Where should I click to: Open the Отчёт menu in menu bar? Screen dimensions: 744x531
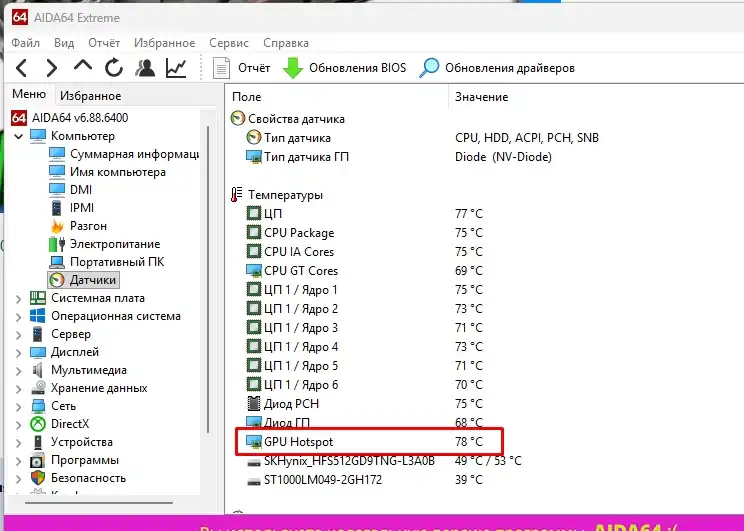pyautogui.click(x=104, y=43)
